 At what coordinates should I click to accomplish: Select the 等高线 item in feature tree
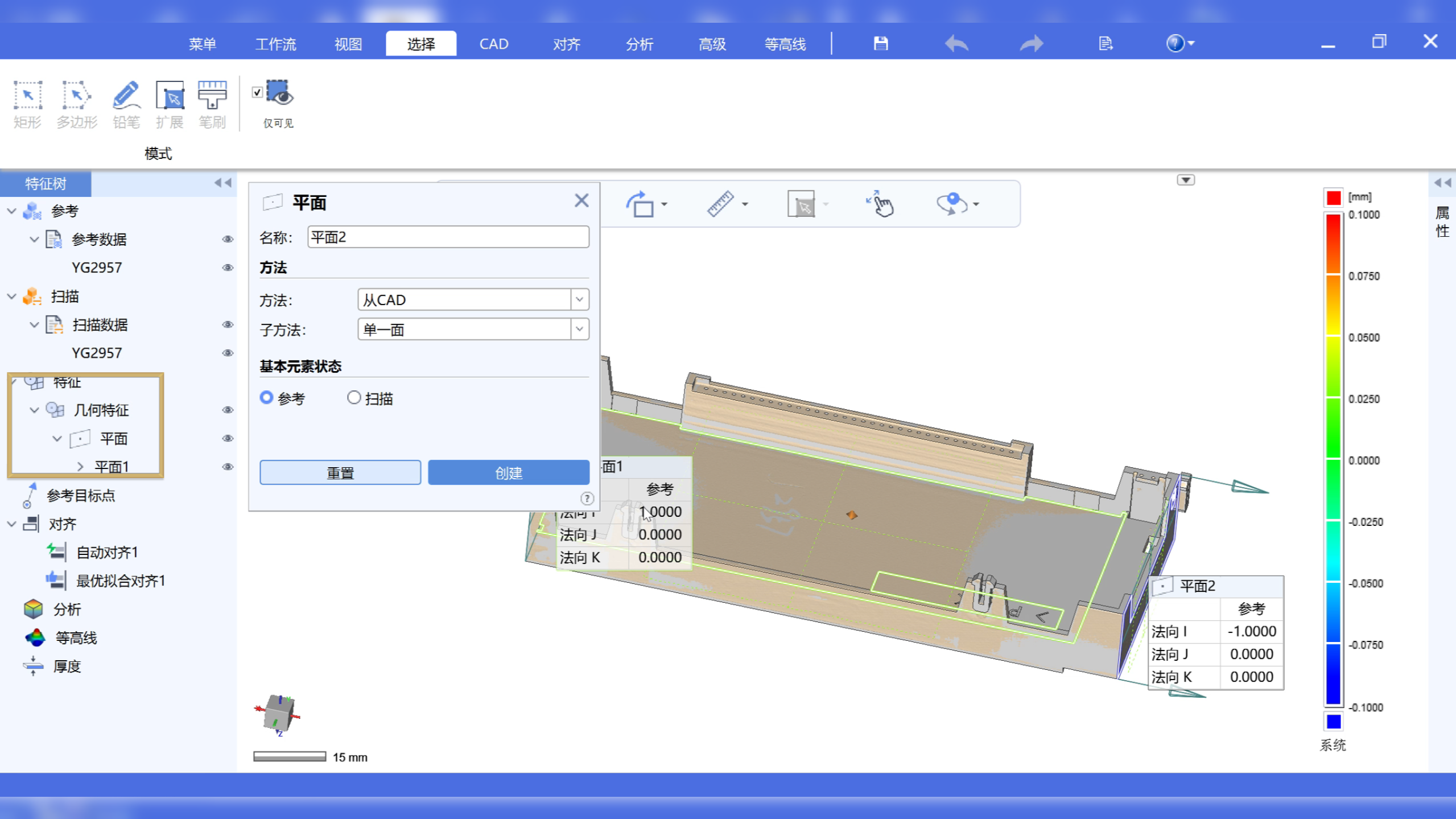(x=61, y=638)
